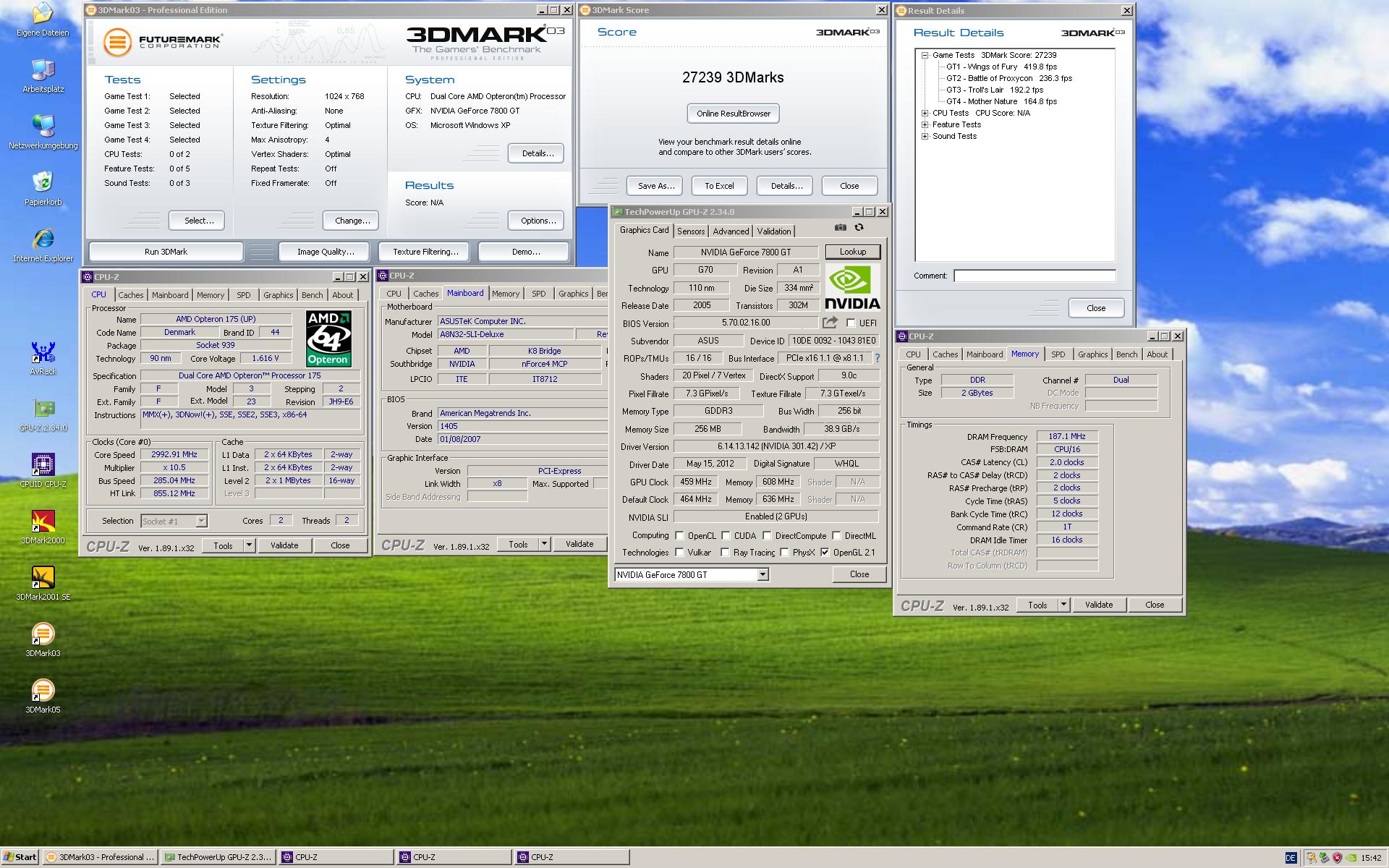Select the Netzwerkumgebung desktop icon

(43, 132)
